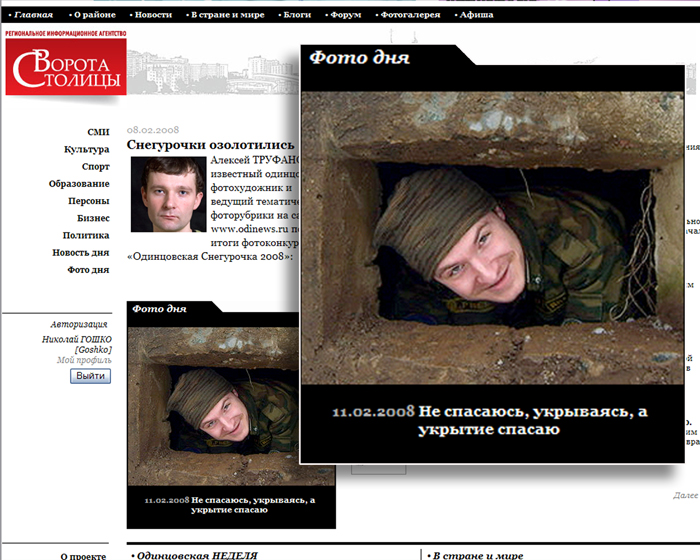Go to Новости in top navigation
The height and width of the screenshot is (560, 700).
153,15
